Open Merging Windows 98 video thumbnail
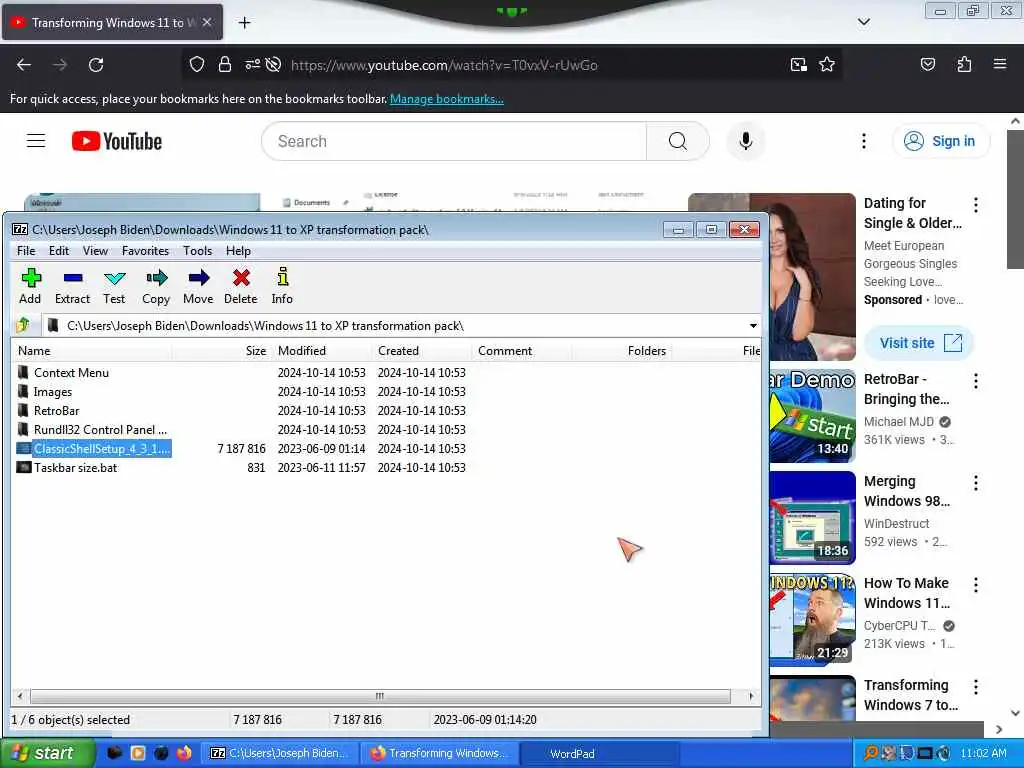The image size is (1024, 768). [x=812, y=517]
